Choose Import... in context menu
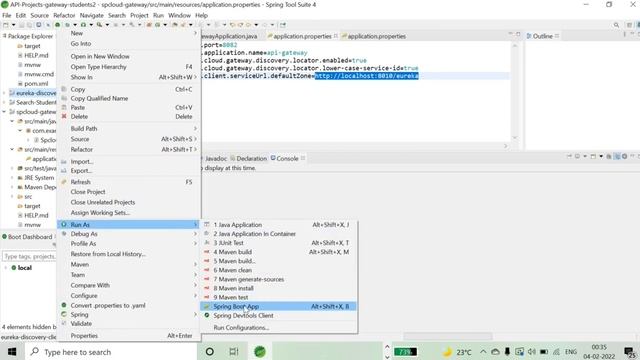Screen dimensions: 640x360 pos(129,161)
